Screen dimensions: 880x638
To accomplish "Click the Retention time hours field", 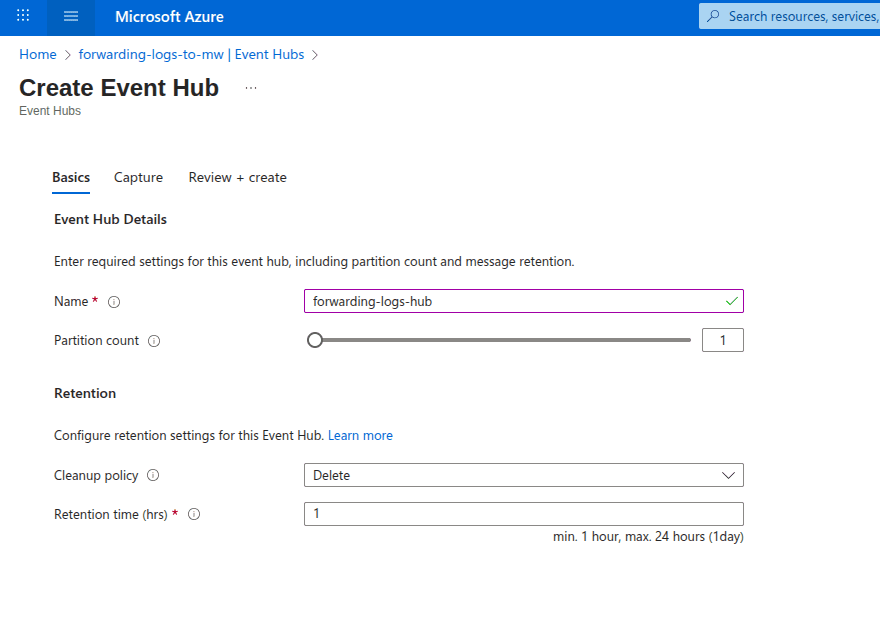I will tap(523, 514).
